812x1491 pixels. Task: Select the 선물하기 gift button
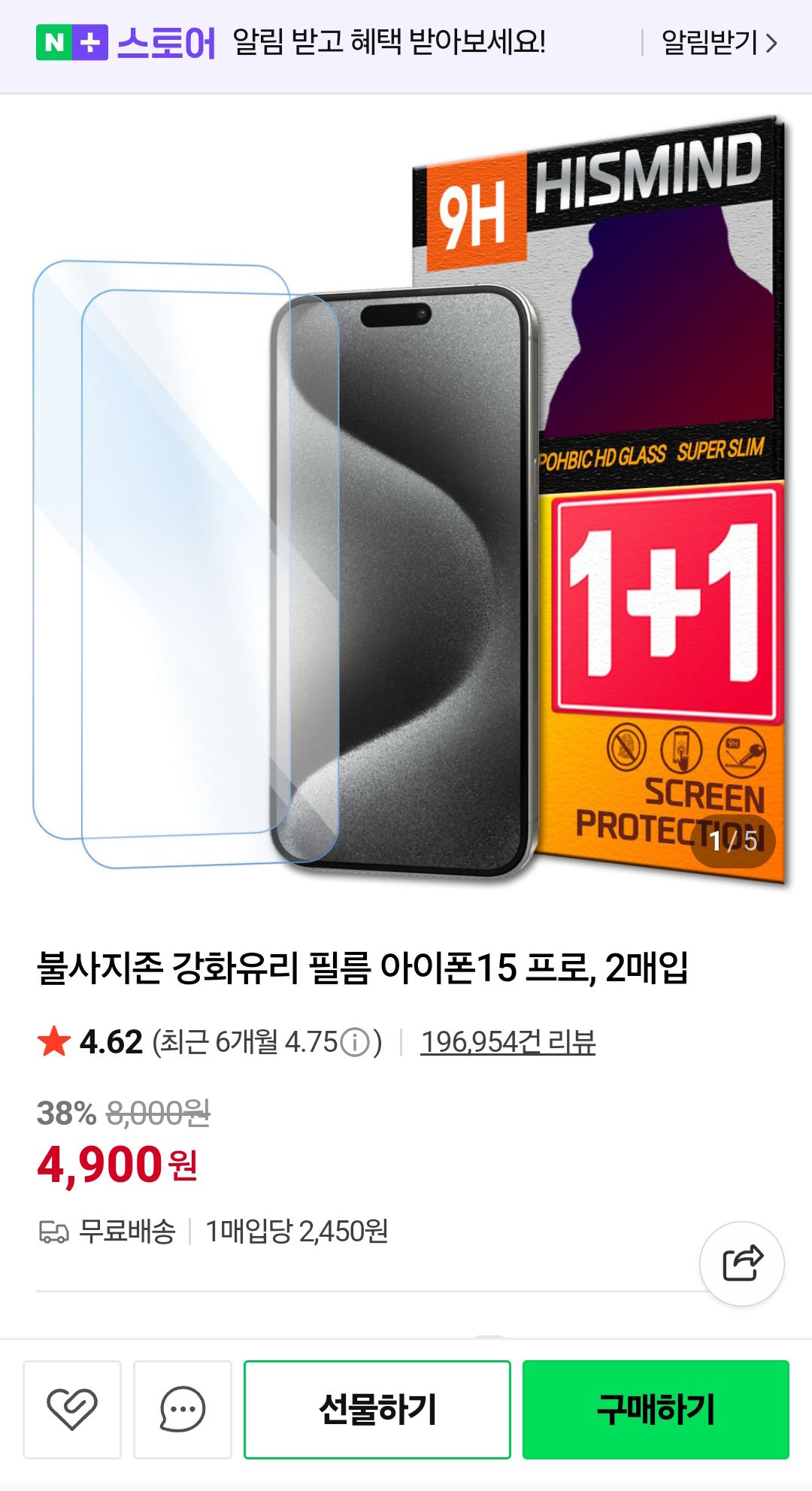pos(377,1409)
